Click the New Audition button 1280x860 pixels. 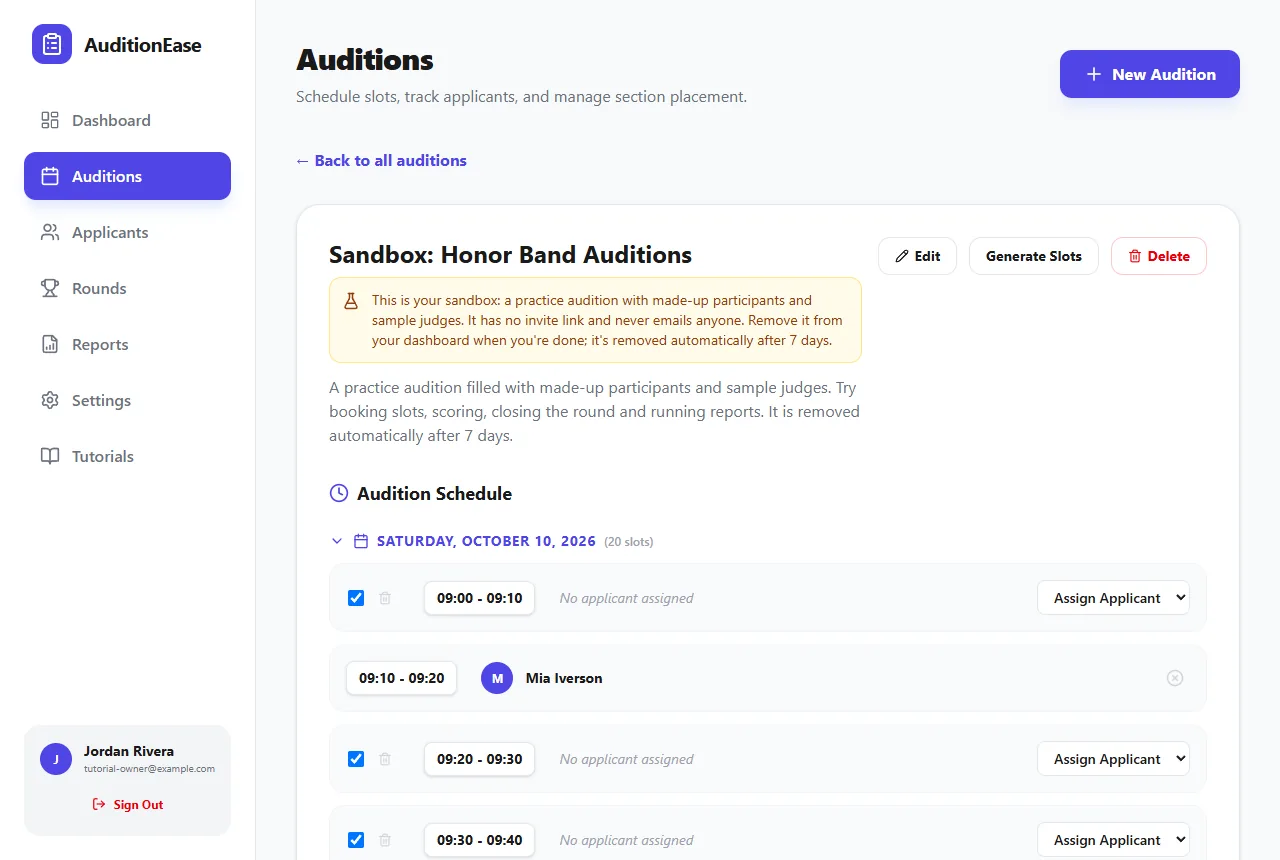coord(1150,74)
